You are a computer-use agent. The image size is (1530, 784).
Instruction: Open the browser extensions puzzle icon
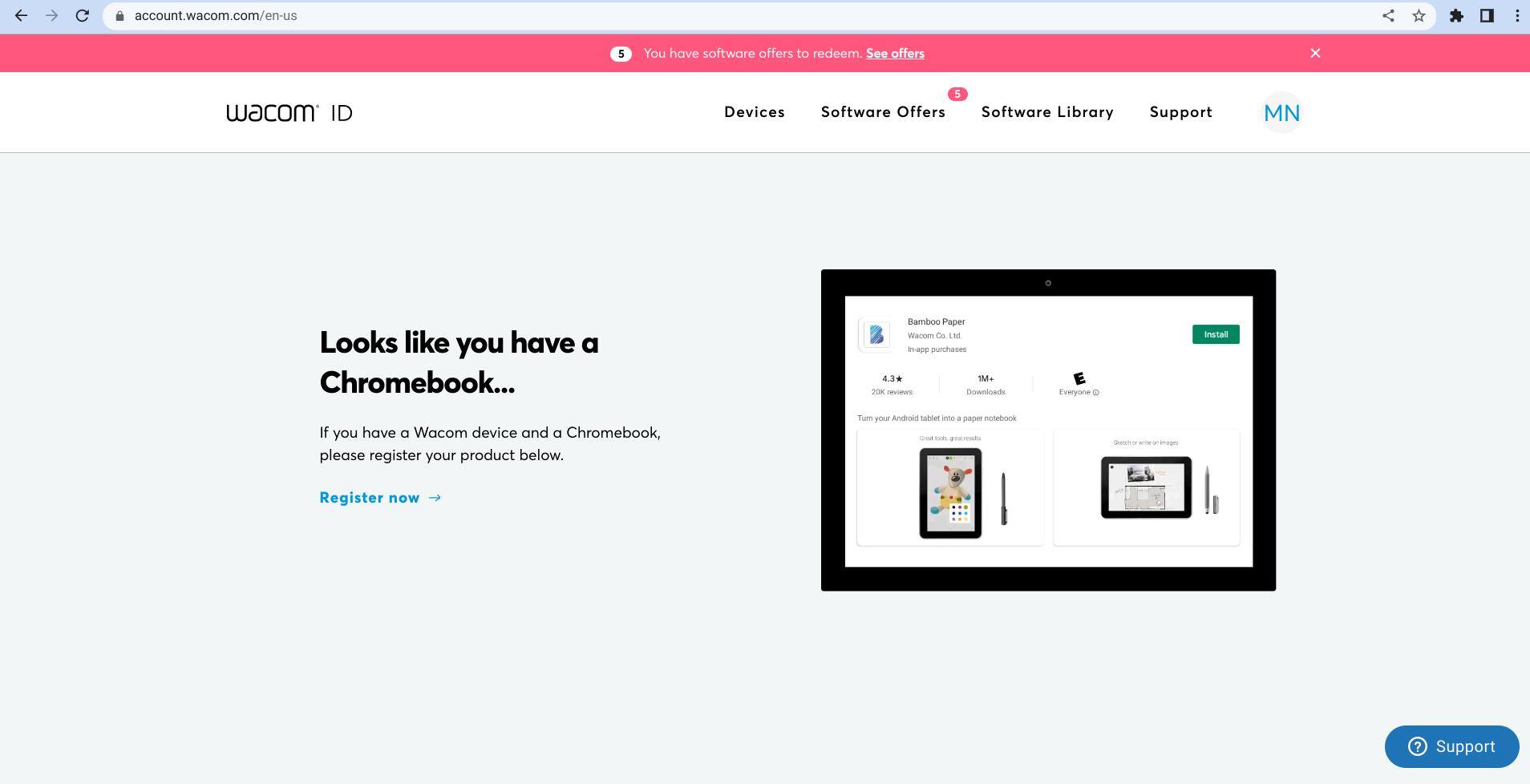pyautogui.click(x=1456, y=16)
